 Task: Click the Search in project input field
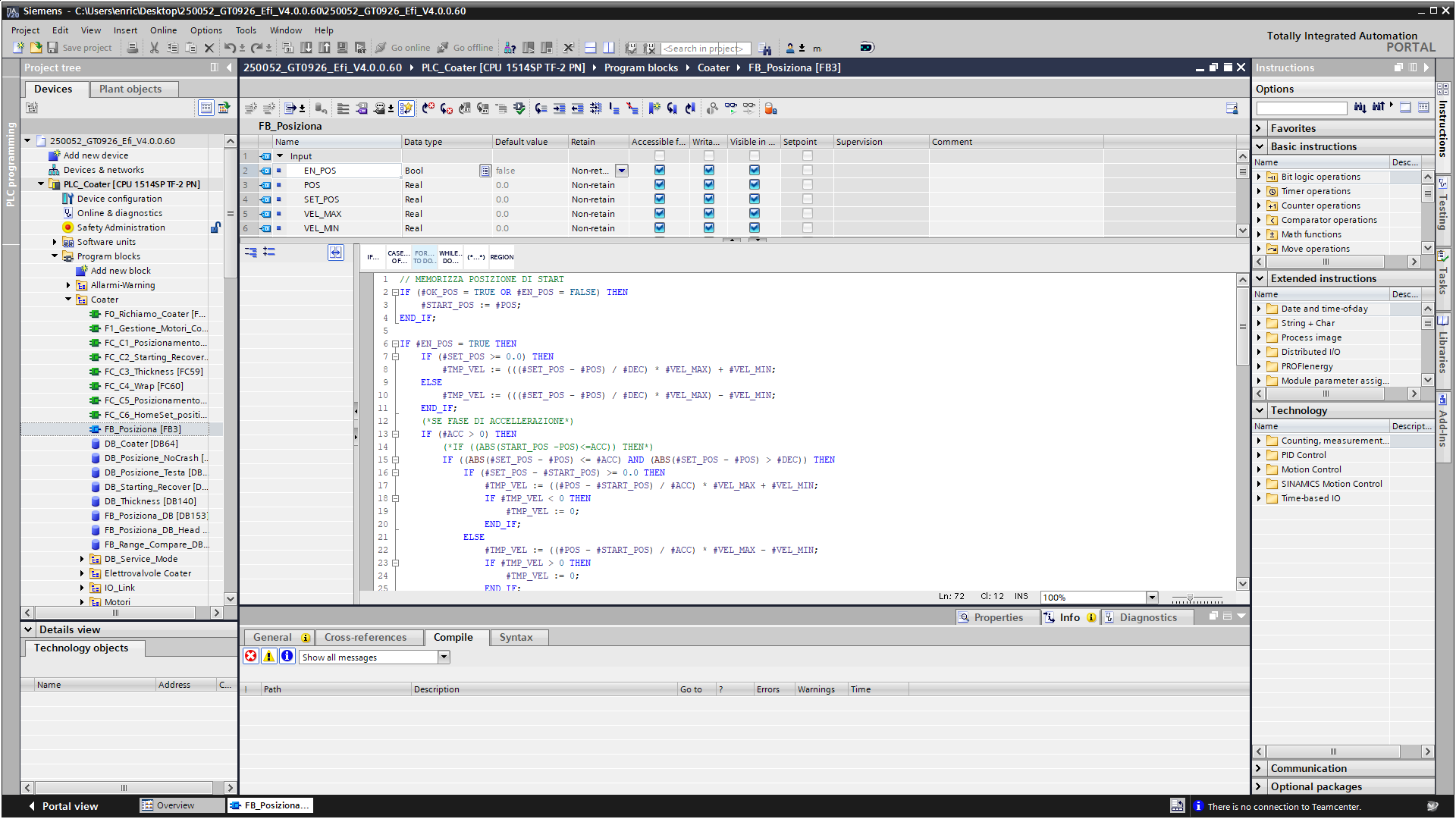point(706,49)
